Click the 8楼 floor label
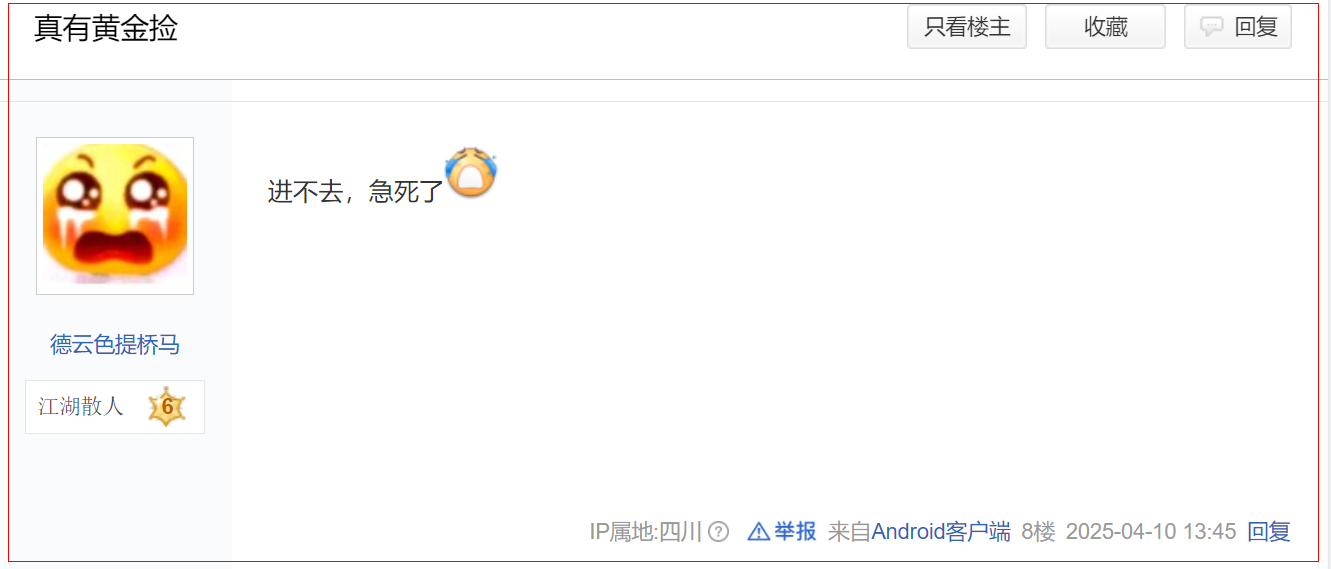 coord(1038,532)
